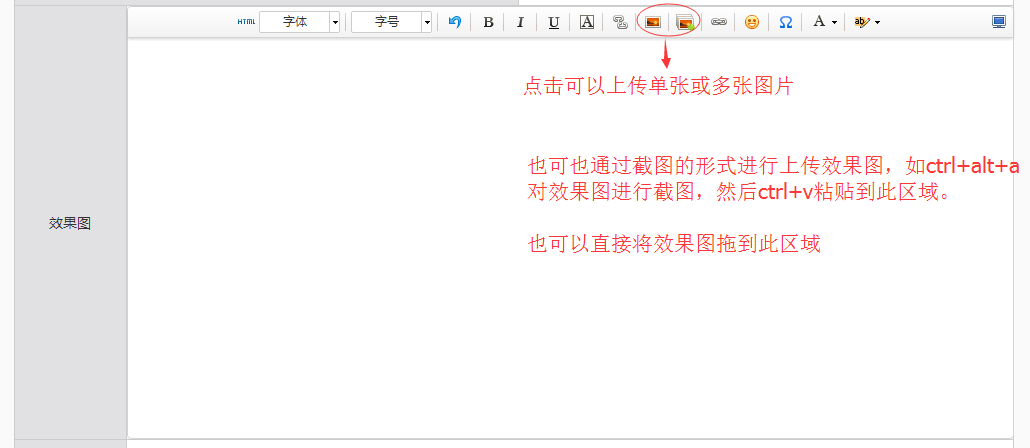Image resolution: width=1030 pixels, height=448 pixels.
Task: Toggle fullscreen editor mode
Action: pyautogui.click(x=998, y=22)
